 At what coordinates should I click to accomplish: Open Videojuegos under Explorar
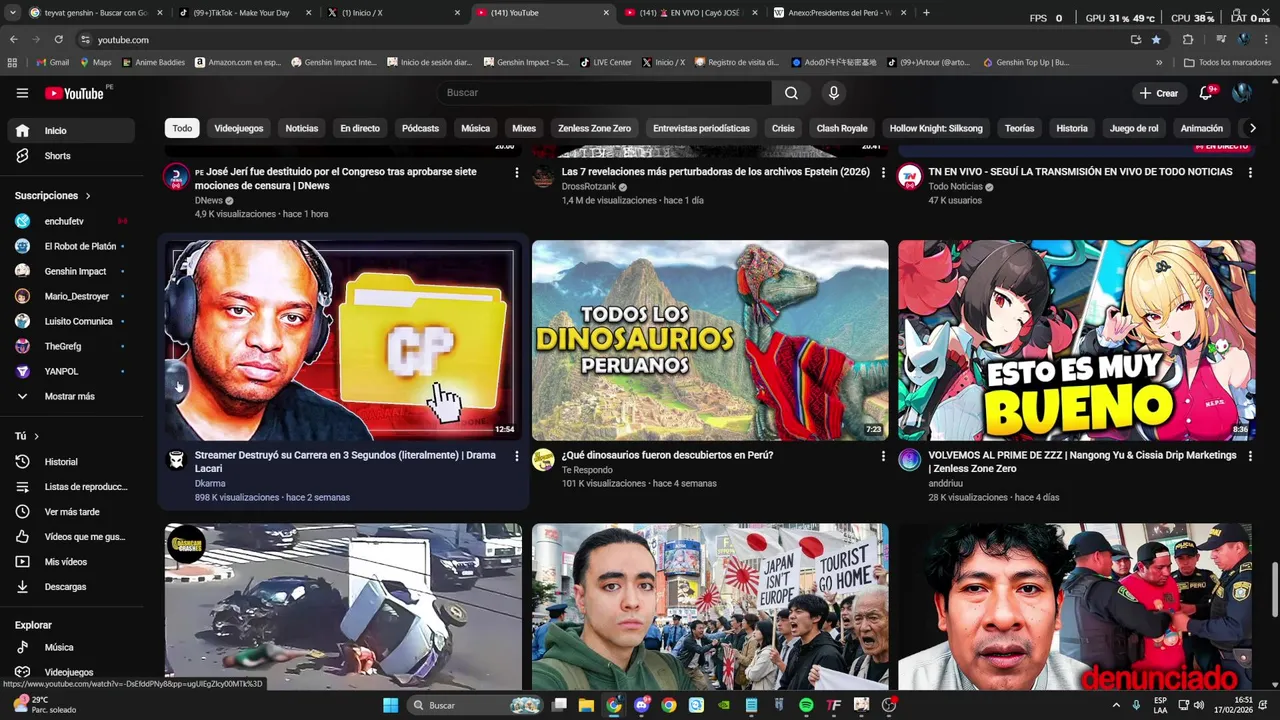coord(70,672)
